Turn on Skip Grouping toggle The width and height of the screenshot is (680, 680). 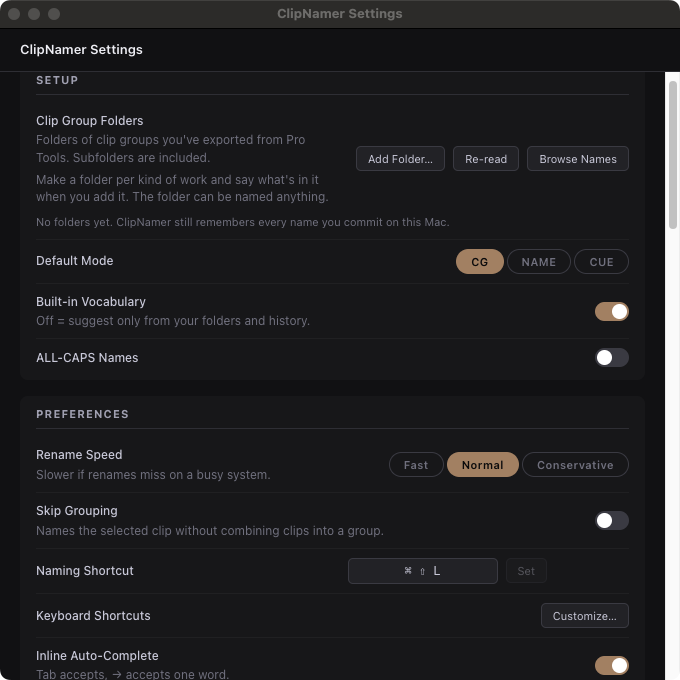pyautogui.click(x=611, y=520)
